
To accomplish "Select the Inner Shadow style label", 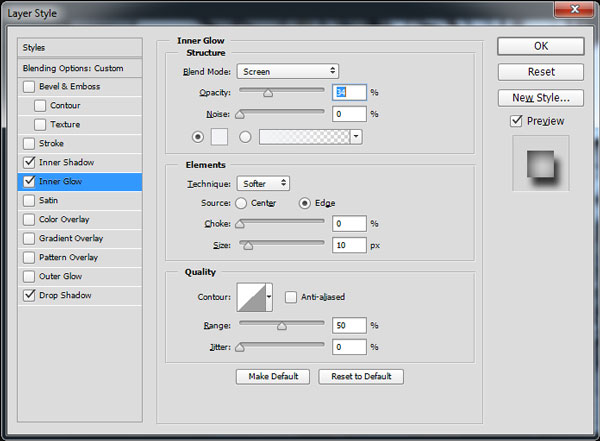I will (66, 162).
